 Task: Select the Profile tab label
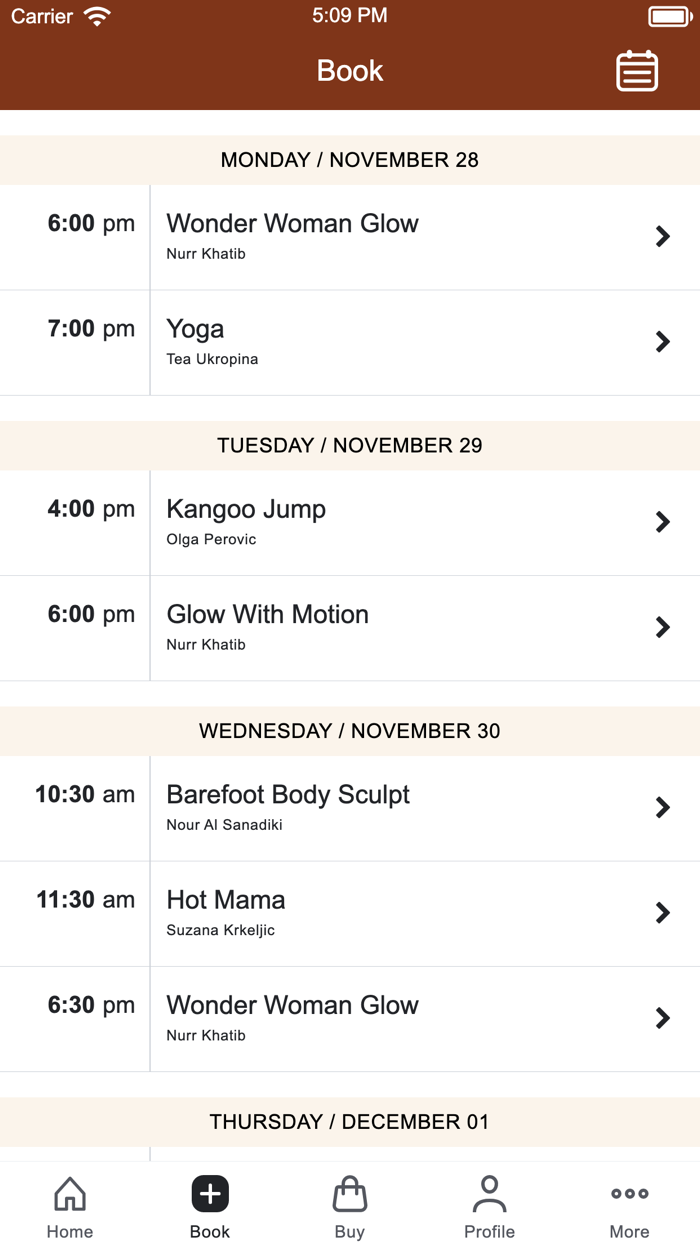(x=490, y=1232)
